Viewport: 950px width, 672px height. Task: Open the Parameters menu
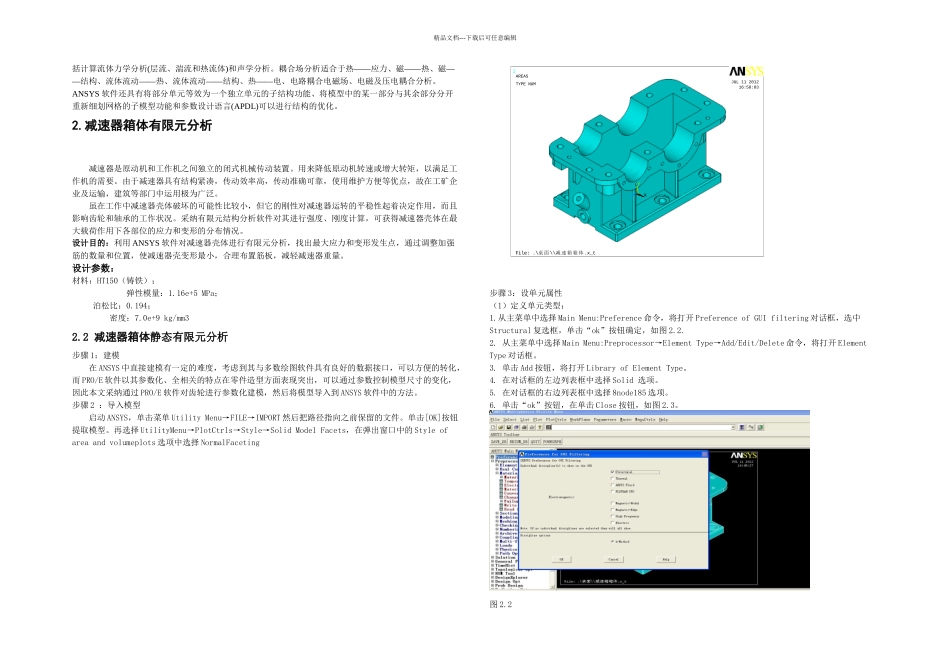[x=605, y=419]
